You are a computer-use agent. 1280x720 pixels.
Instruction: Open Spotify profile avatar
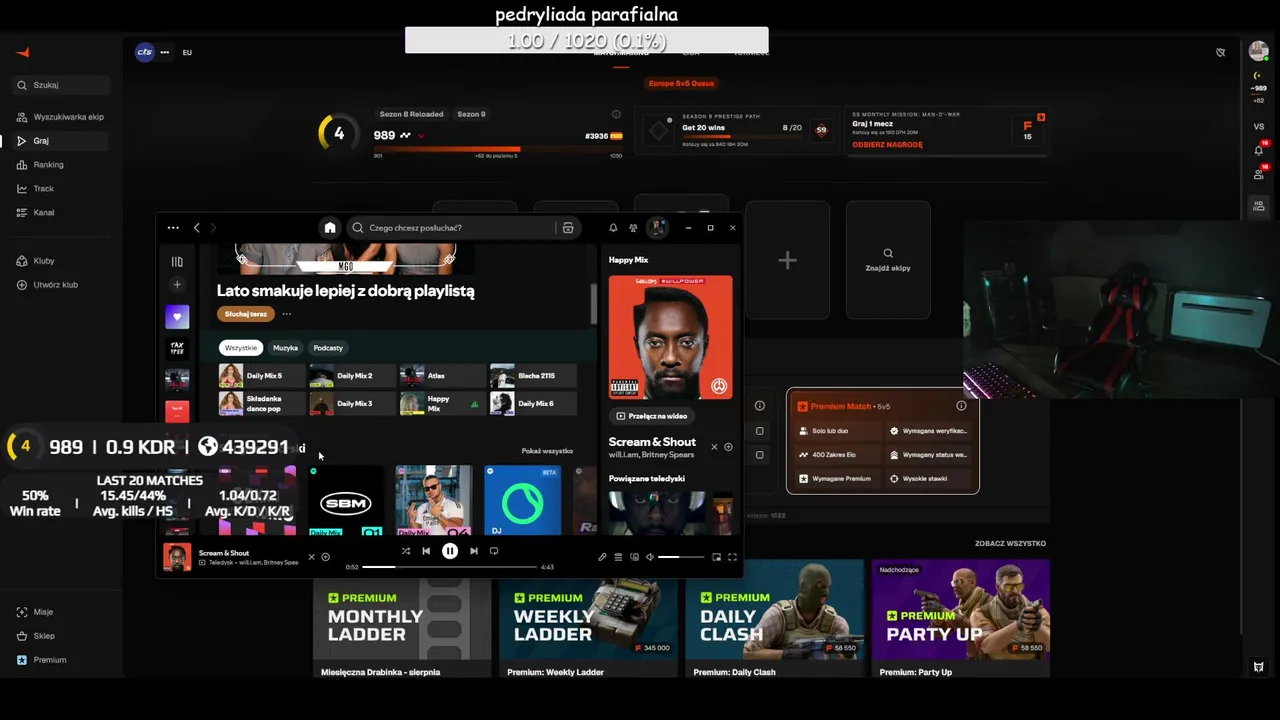coord(657,228)
